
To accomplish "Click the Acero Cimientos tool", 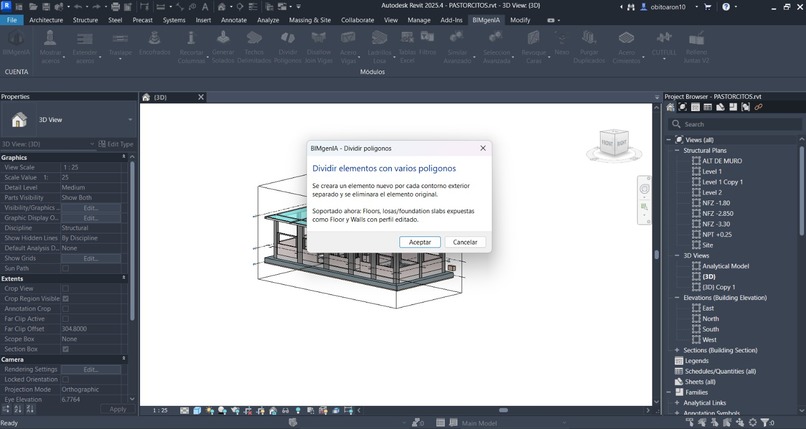I will (x=626, y=47).
